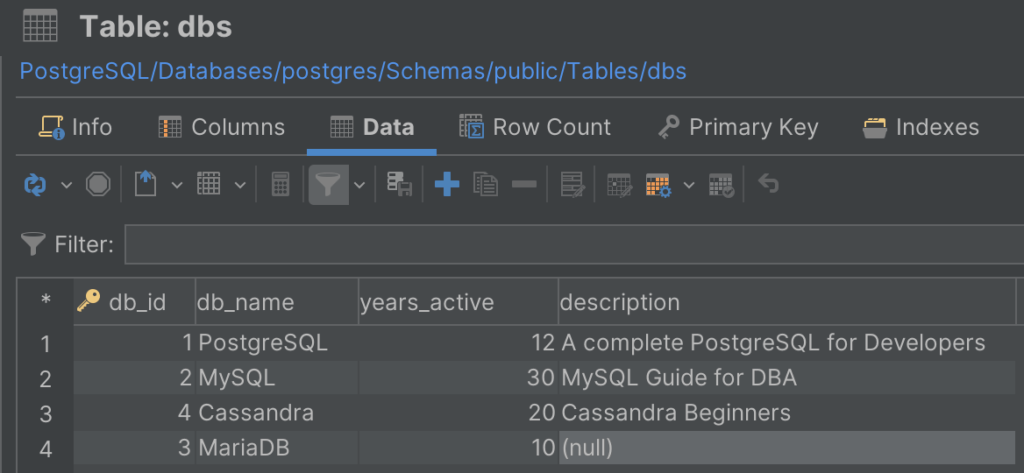This screenshot has height=473, width=1024.
Task: Add a new row with plus icon
Action: (447, 185)
